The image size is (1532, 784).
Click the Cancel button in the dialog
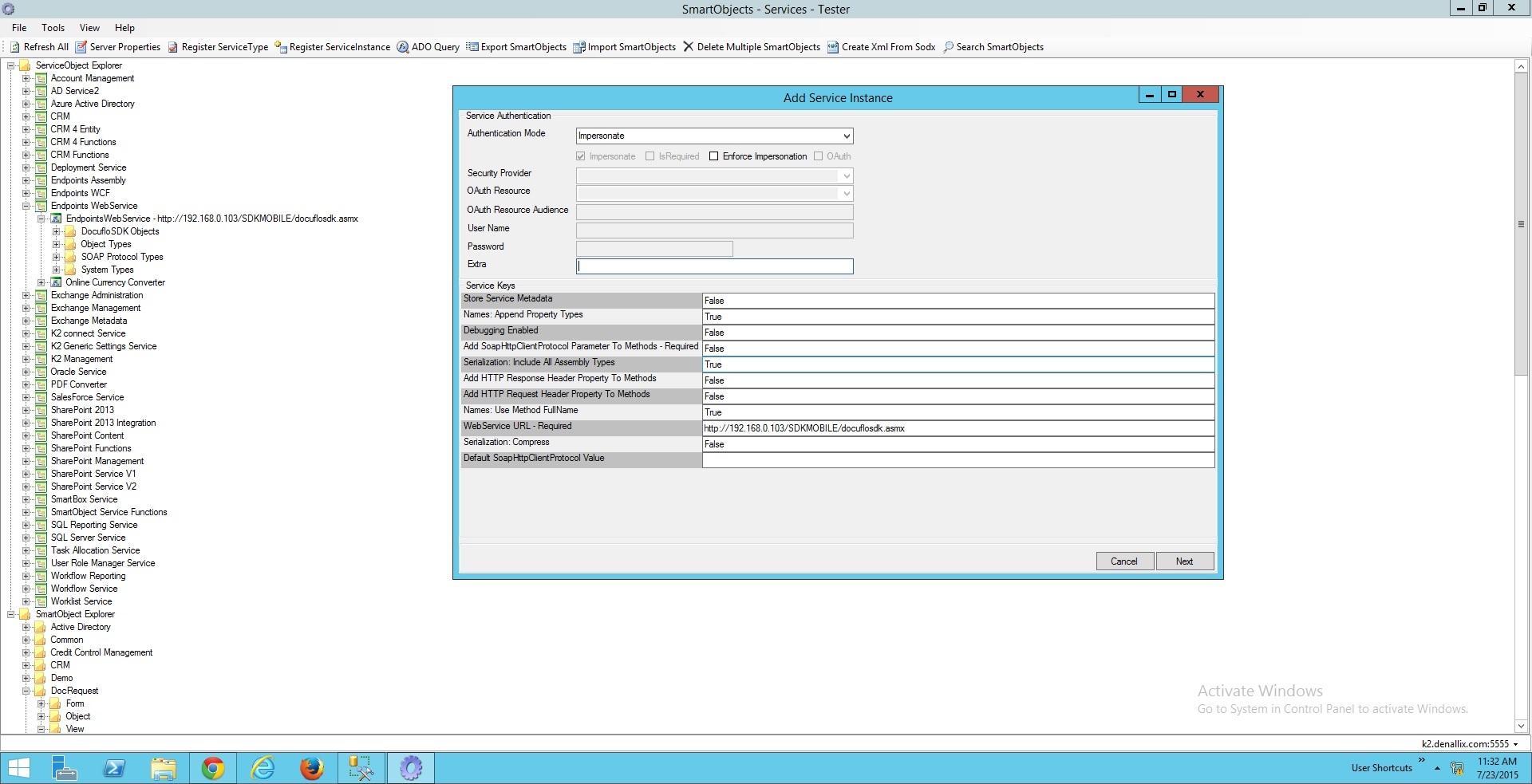point(1124,561)
